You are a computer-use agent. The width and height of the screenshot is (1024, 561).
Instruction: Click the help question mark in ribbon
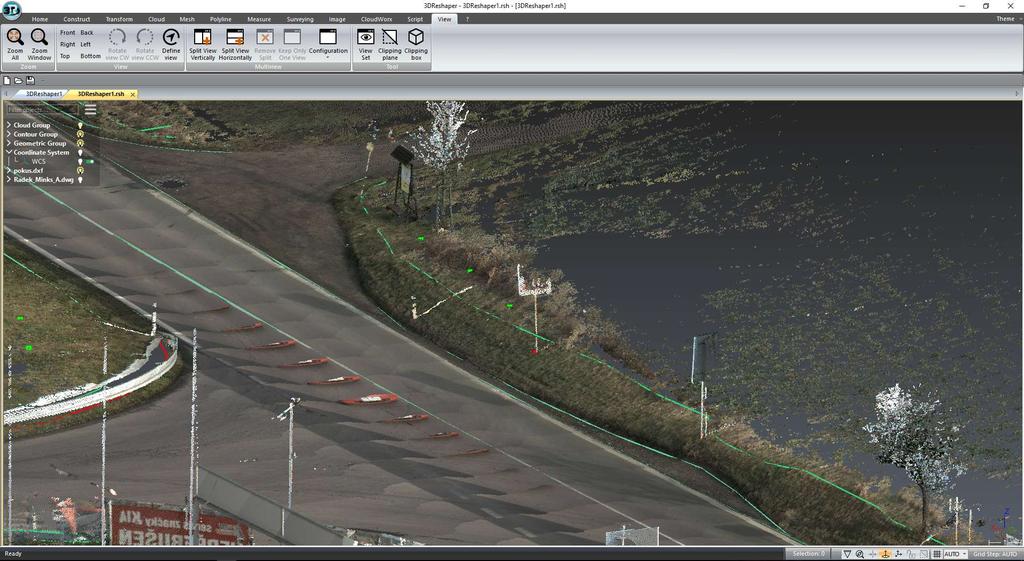pyautogui.click(x=467, y=19)
